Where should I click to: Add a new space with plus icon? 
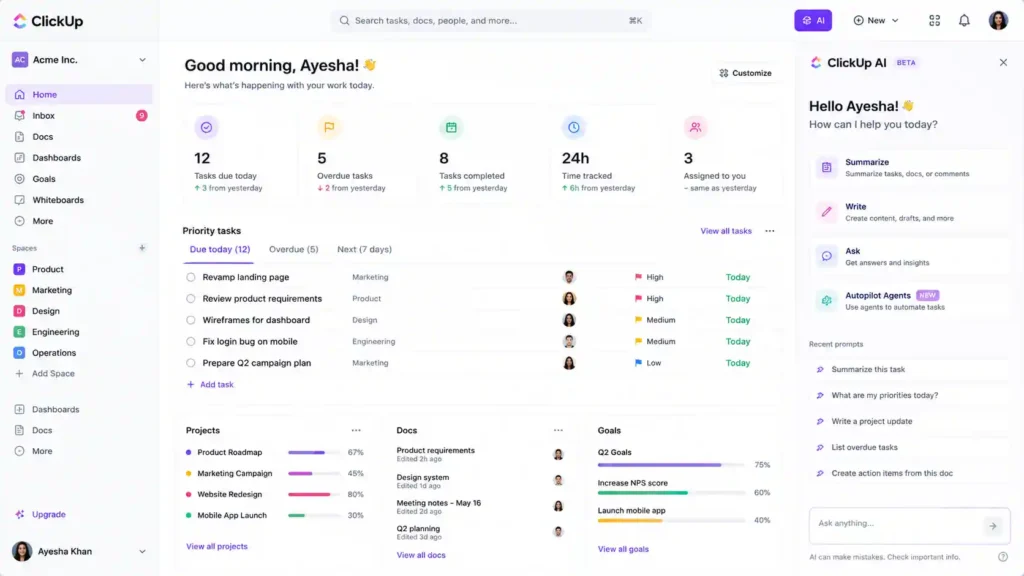[x=142, y=248]
